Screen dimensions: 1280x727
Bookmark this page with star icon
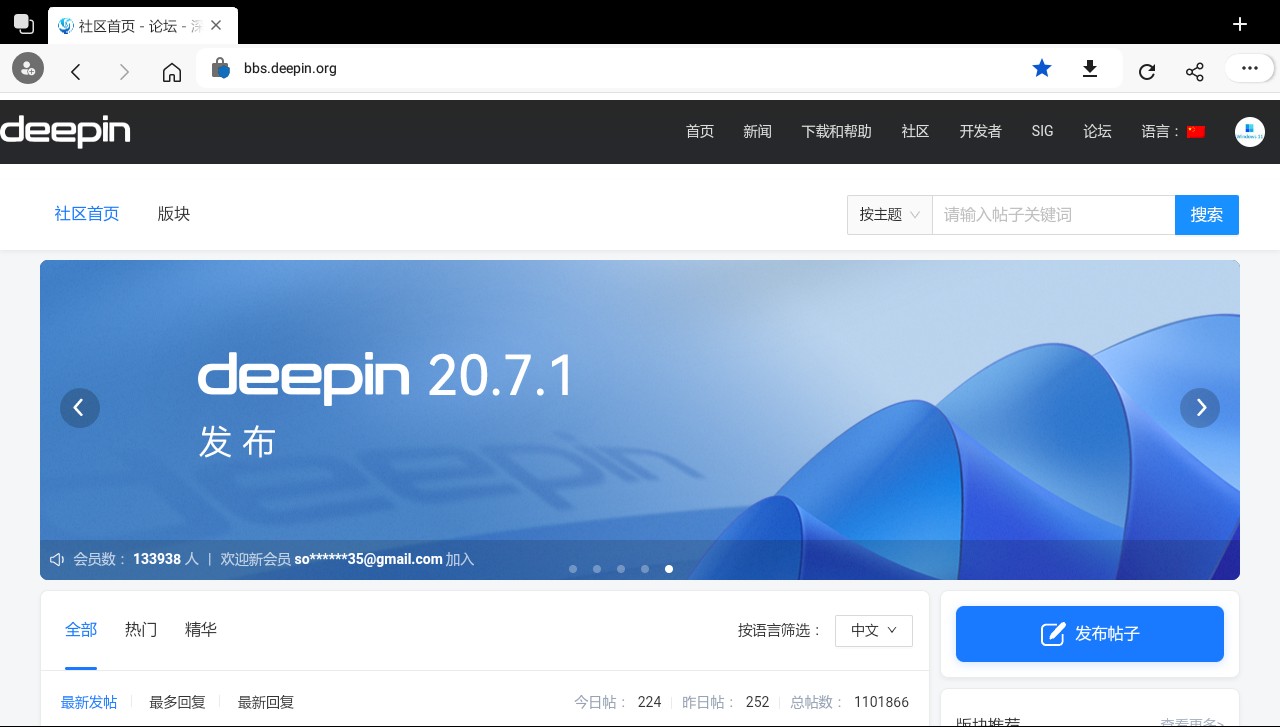click(1042, 68)
